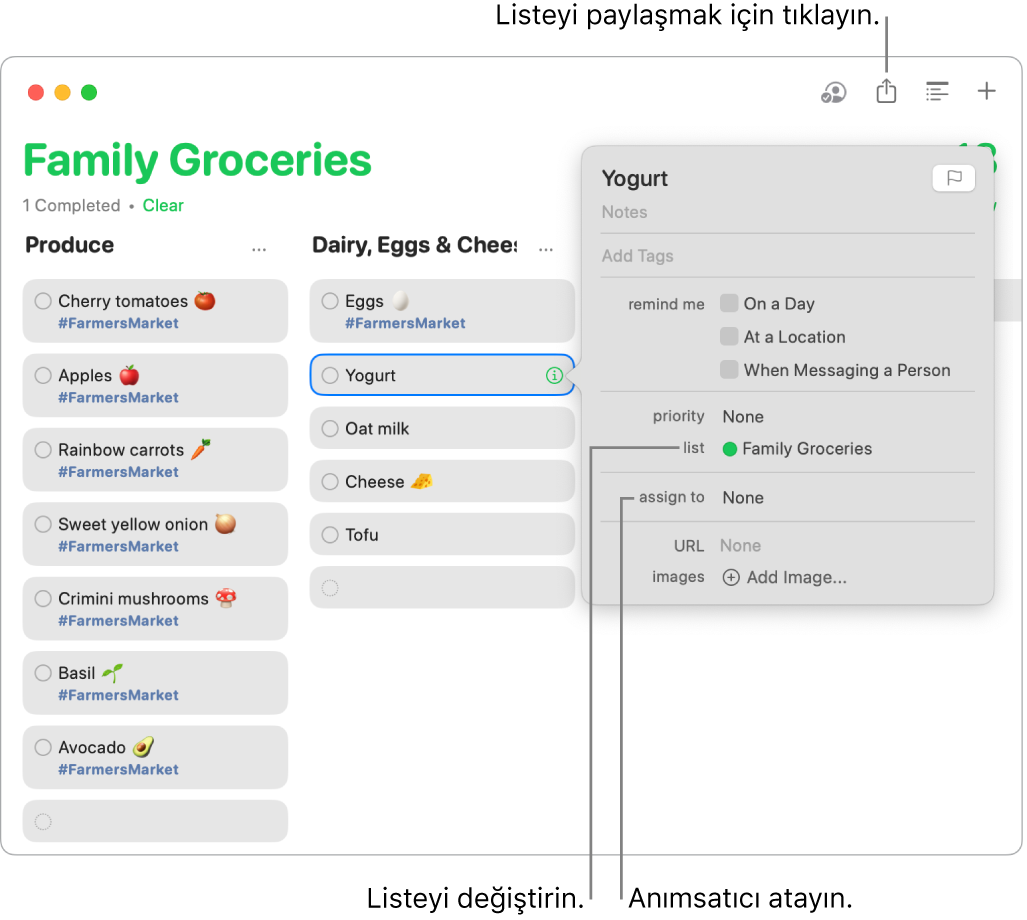The width and height of the screenshot is (1027, 920).
Task: Open the list Family Groceries dropdown
Action: pyautogui.click(x=797, y=449)
